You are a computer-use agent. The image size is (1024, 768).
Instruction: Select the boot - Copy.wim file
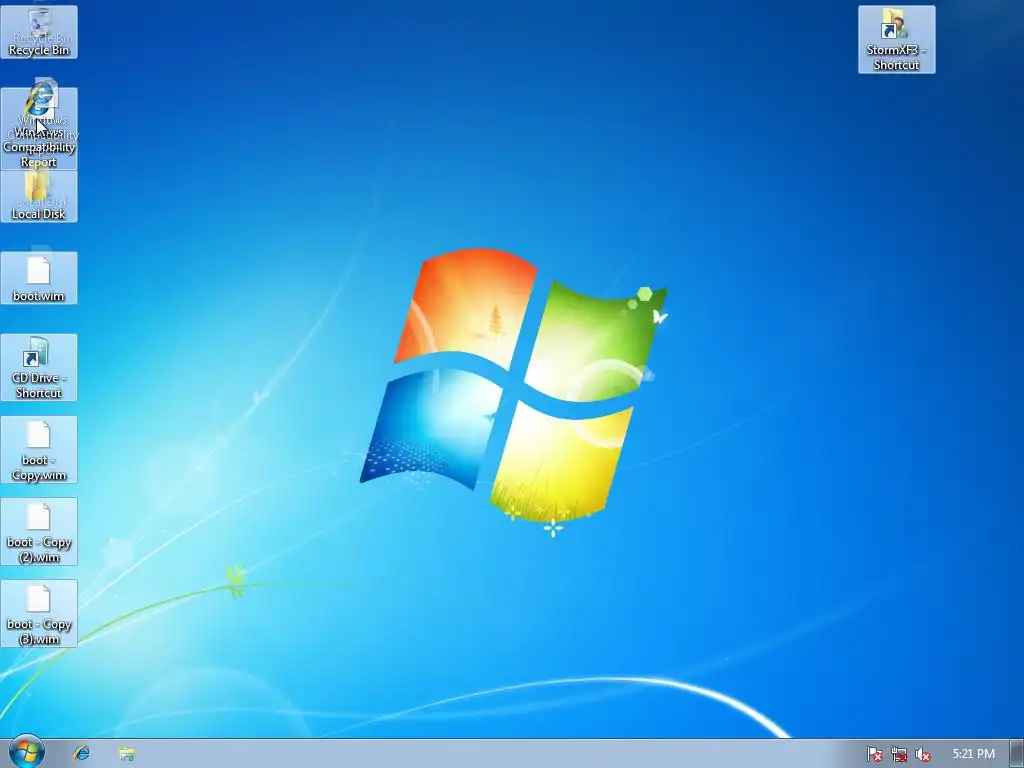39,449
